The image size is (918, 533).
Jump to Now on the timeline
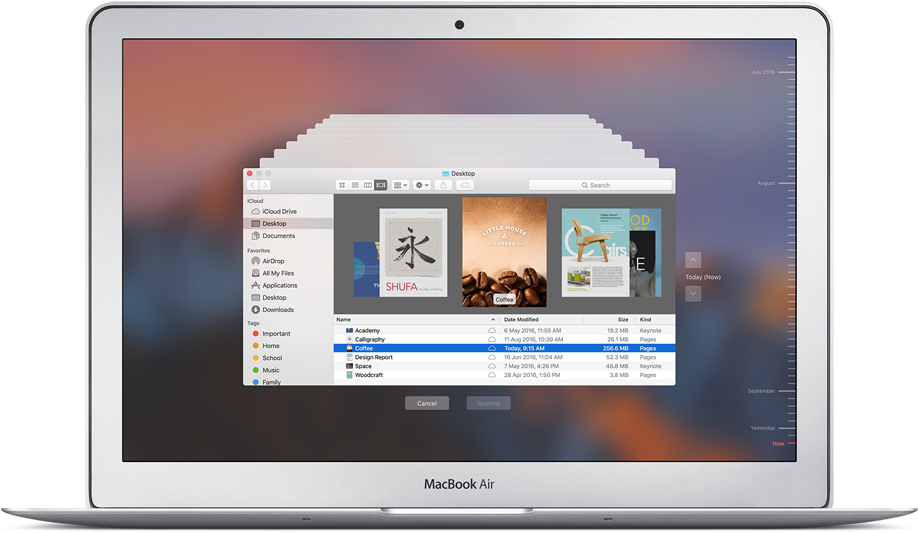pos(778,444)
